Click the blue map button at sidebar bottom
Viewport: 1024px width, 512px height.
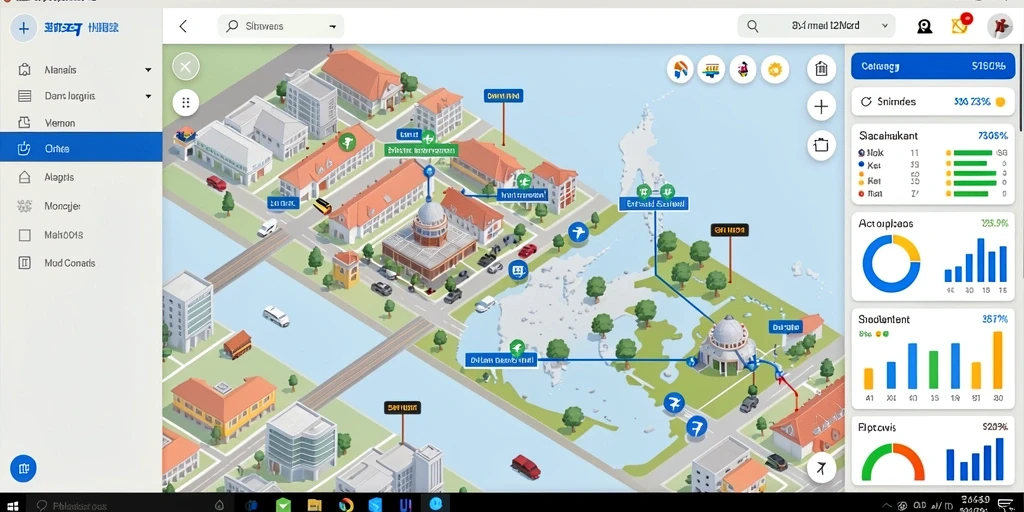click(24, 468)
